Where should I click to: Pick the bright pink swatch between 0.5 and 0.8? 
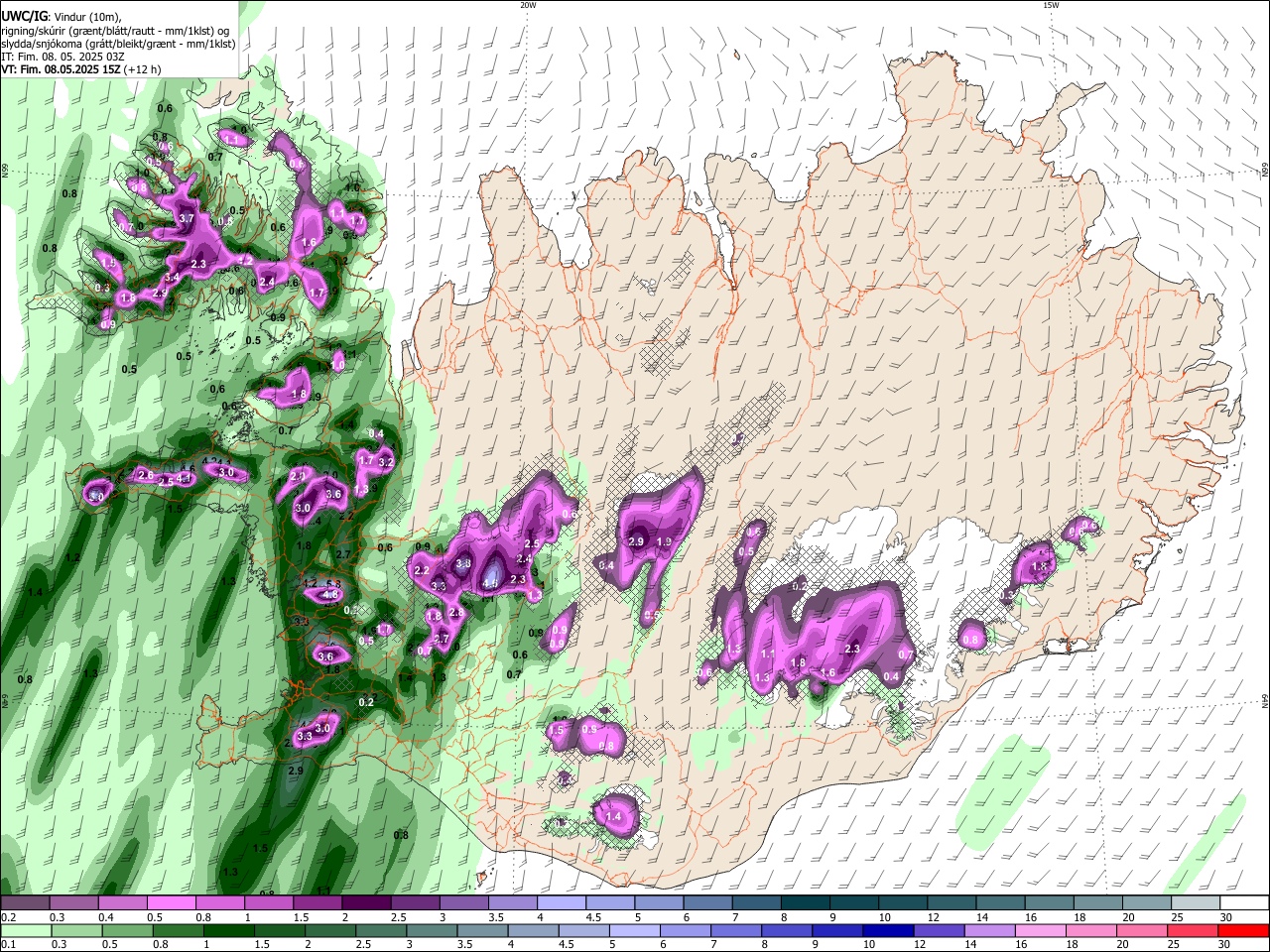(x=171, y=903)
